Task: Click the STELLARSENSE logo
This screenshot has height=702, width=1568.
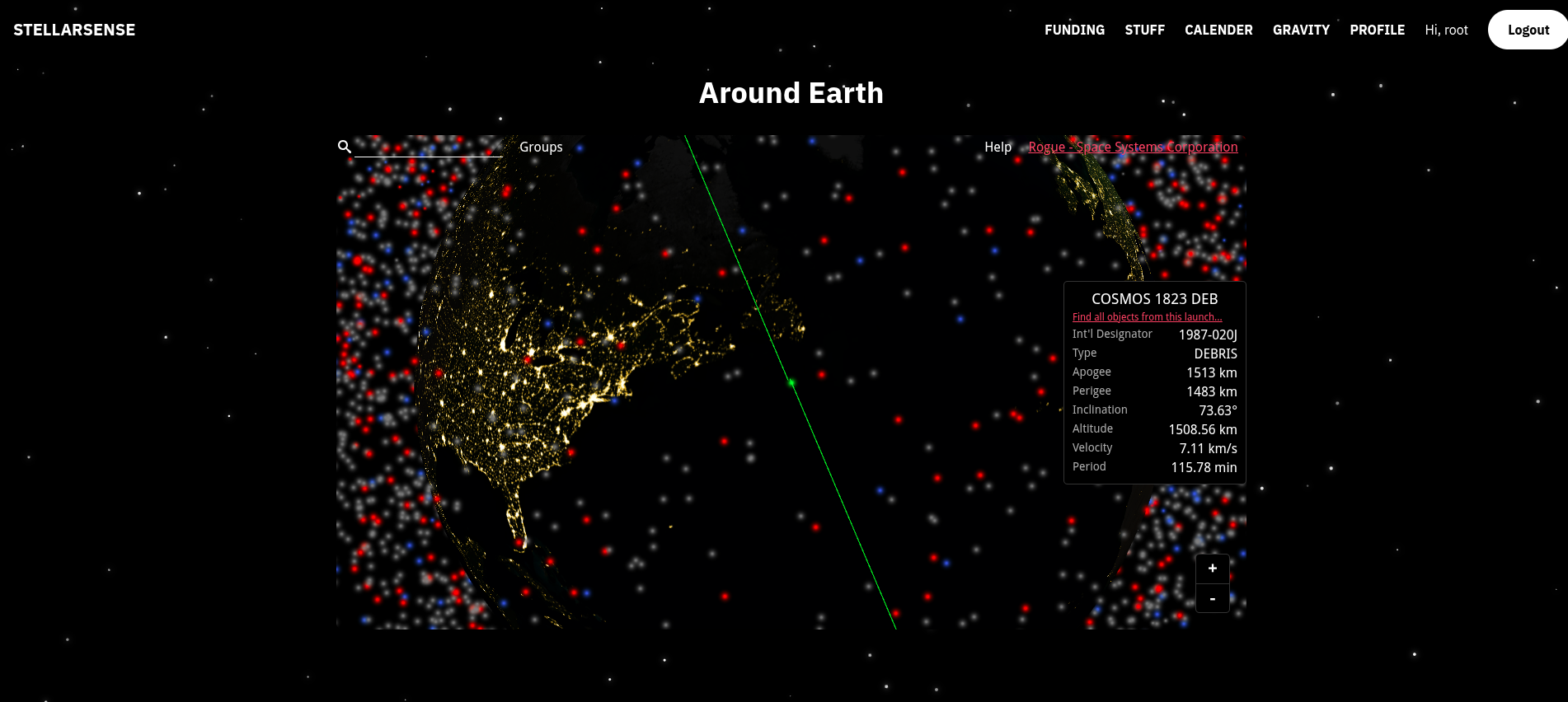Action: click(x=74, y=30)
